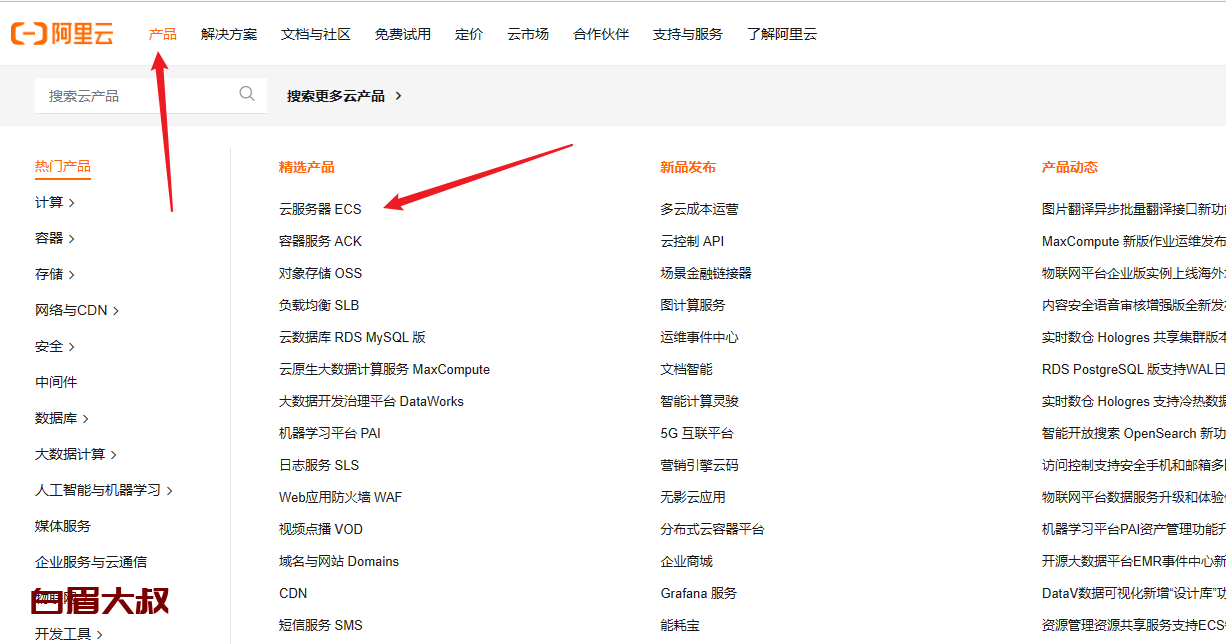Select the 企业服务与云通信 category

(91, 562)
